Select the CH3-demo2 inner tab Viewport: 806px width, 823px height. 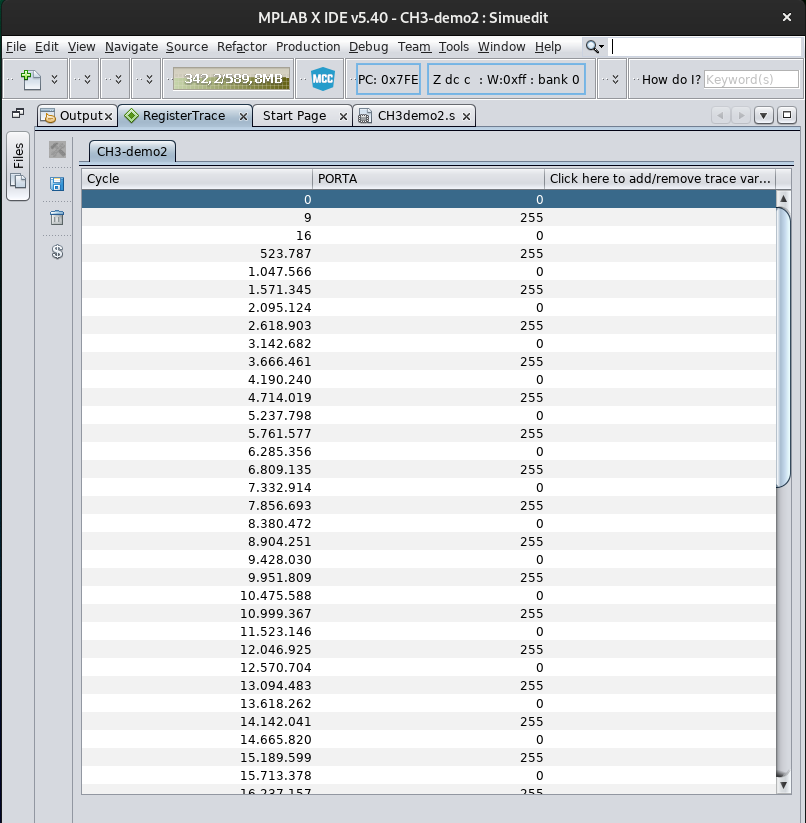[x=132, y=152]
